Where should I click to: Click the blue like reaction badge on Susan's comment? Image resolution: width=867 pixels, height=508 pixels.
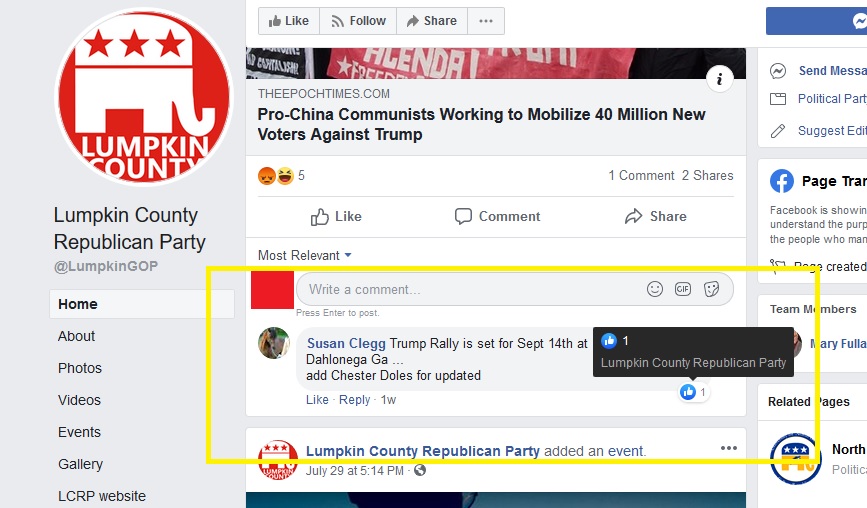[x=693, y=392]
